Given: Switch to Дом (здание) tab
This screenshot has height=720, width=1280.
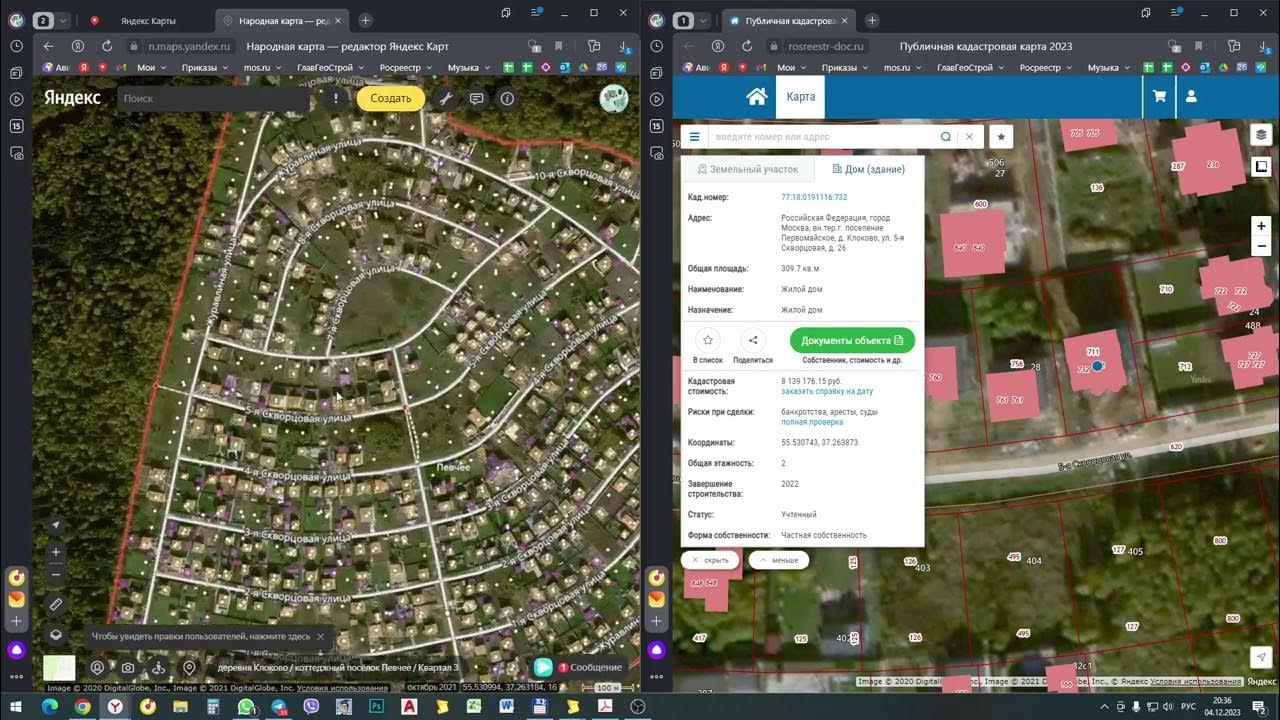Looking at the screenshot, I should point(869,169).
